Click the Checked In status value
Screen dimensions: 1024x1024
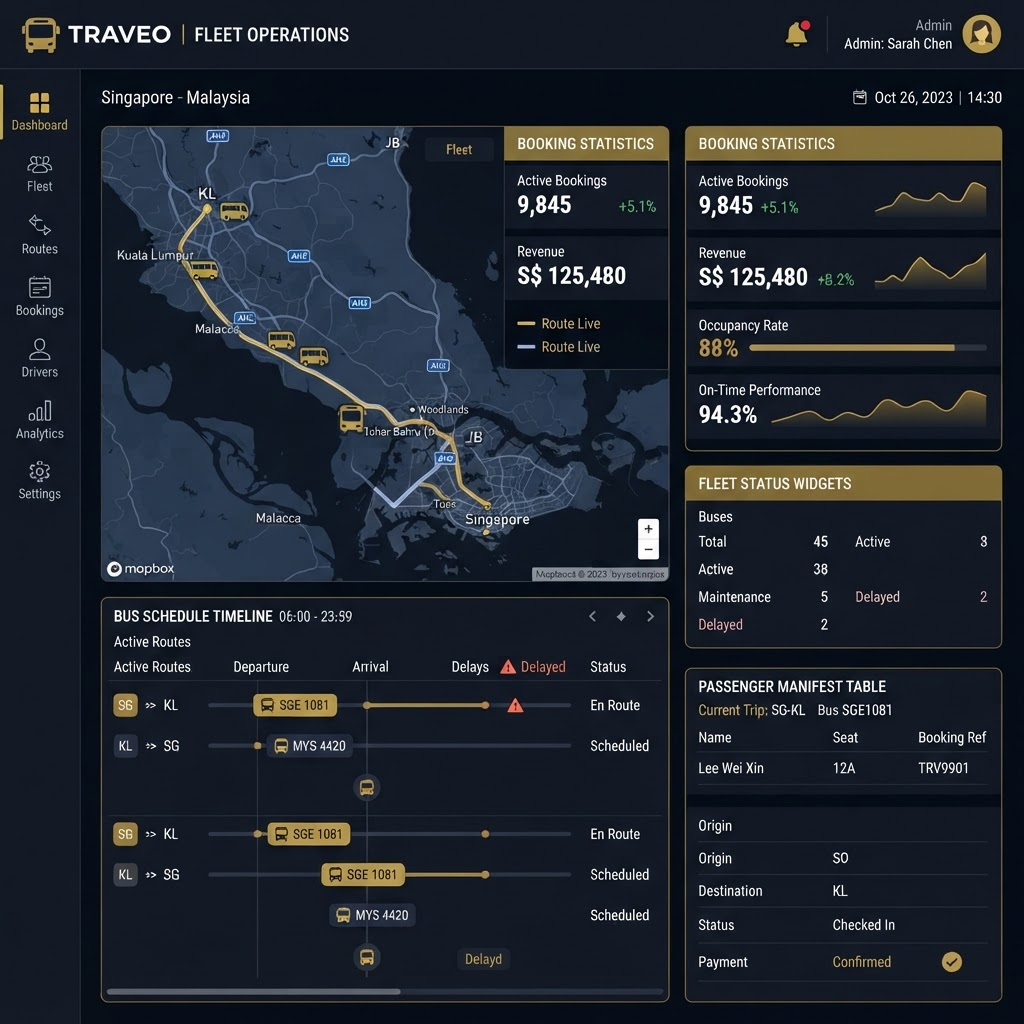863,925
